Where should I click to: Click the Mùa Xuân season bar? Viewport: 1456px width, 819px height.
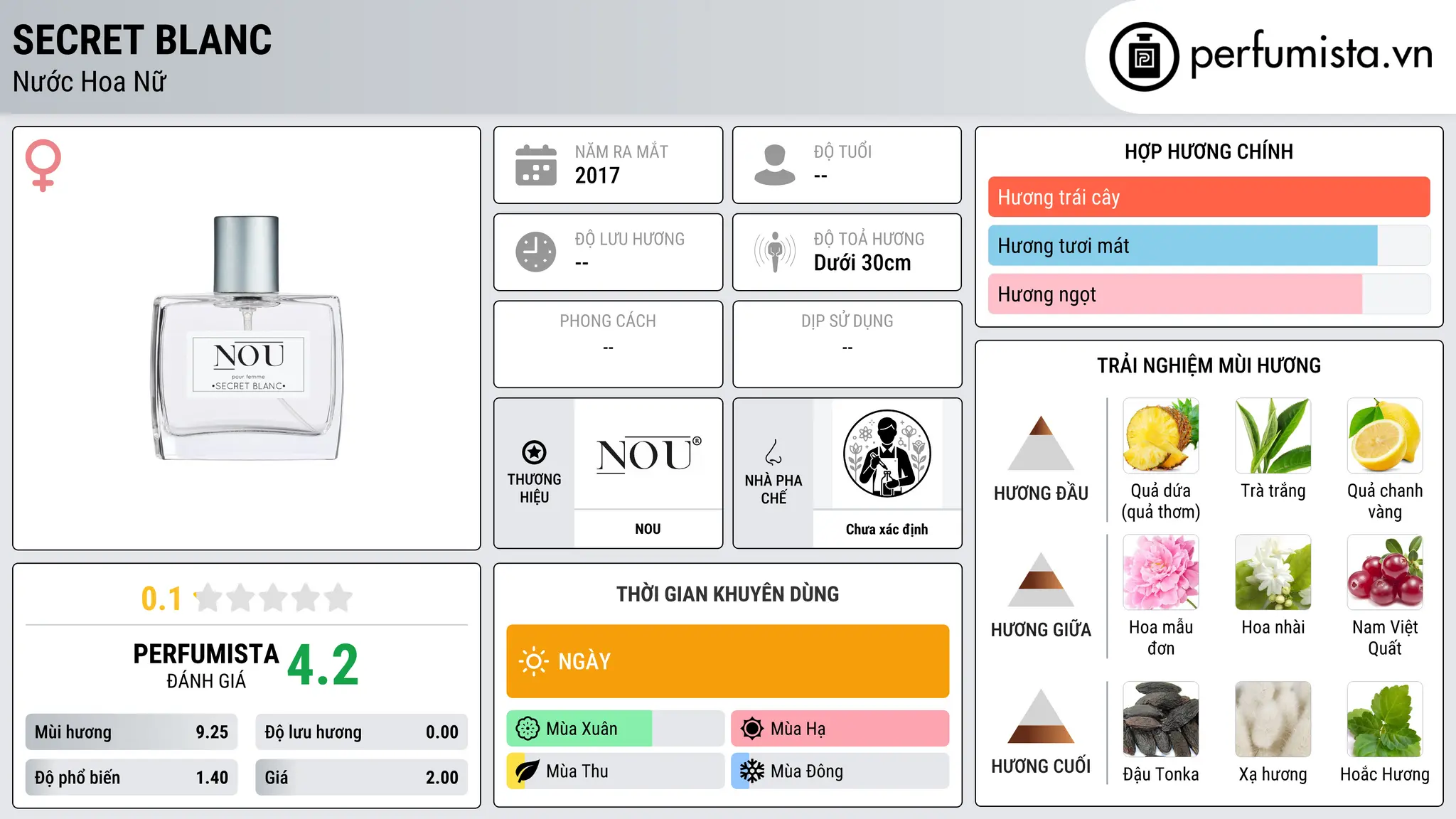[x=615, y=729]
